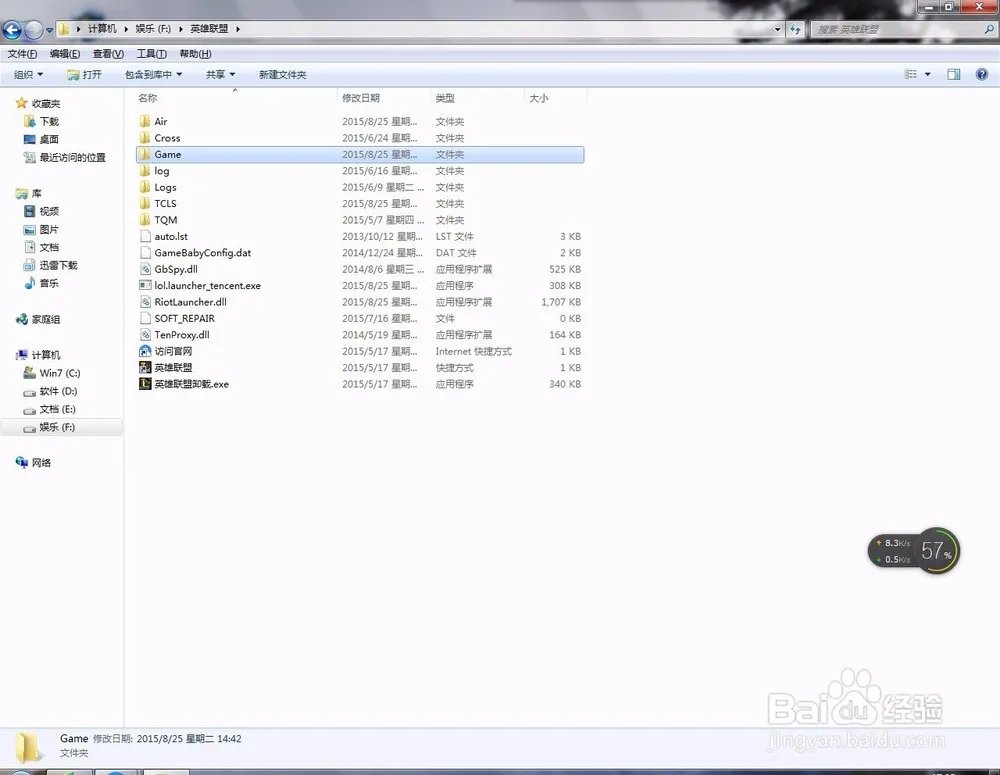Image resolution: width=1000 pixels, height=775 pixels.
Task: Open recent locations dropdown beside Forward arrow
Action: coord(49,30)
